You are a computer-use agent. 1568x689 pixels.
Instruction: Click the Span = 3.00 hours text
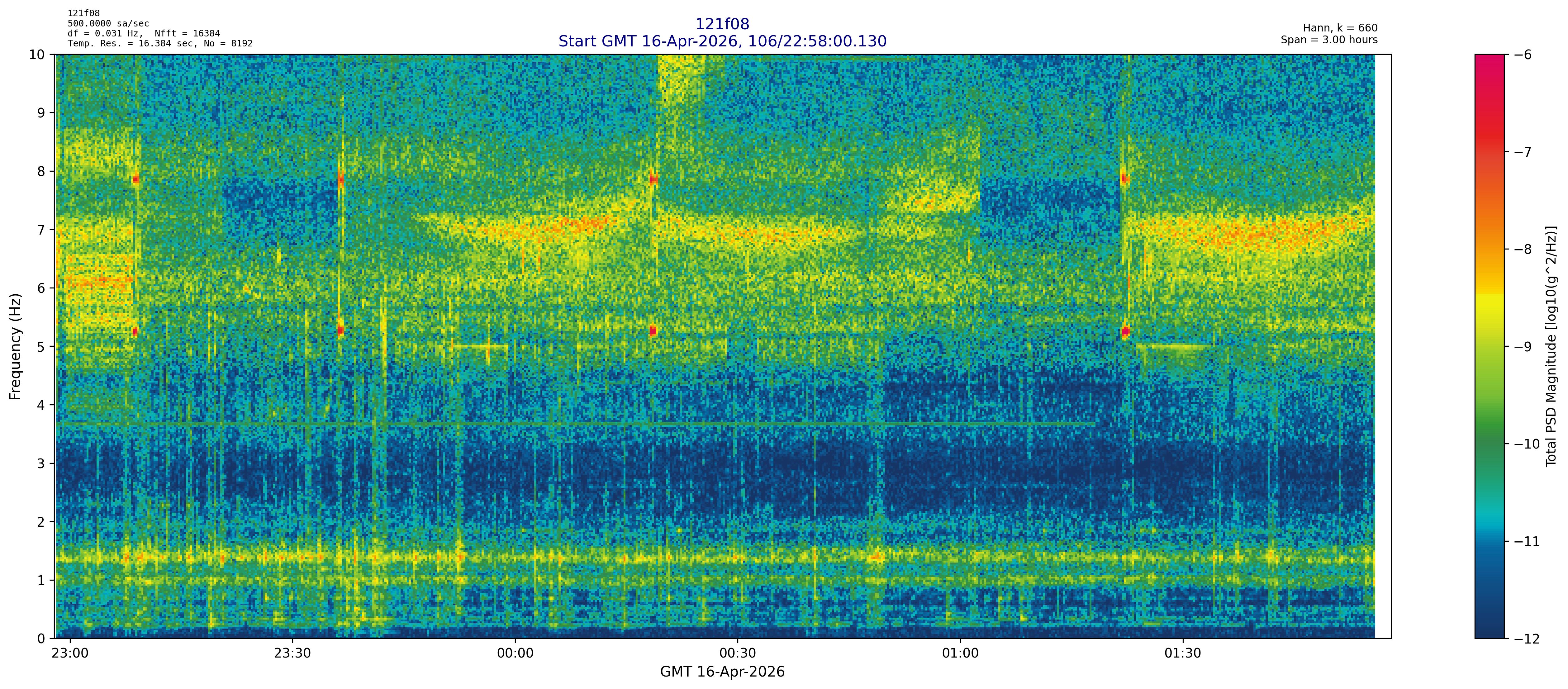pos(1329,40)
